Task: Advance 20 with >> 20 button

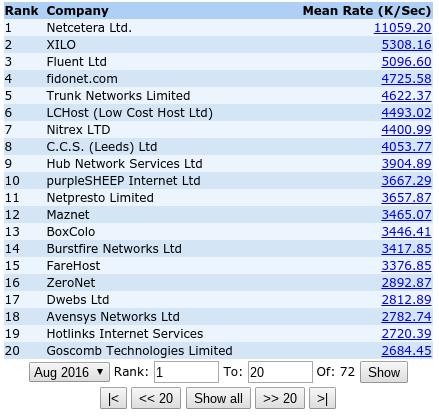Action: (280, 398)
